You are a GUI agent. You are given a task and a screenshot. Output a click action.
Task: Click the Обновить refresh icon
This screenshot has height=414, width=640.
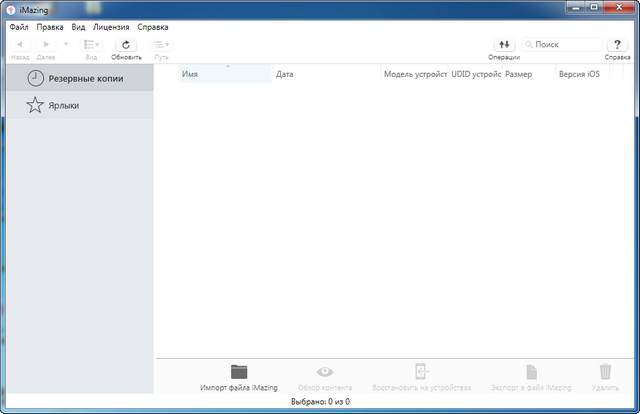(x=126, y=45)
